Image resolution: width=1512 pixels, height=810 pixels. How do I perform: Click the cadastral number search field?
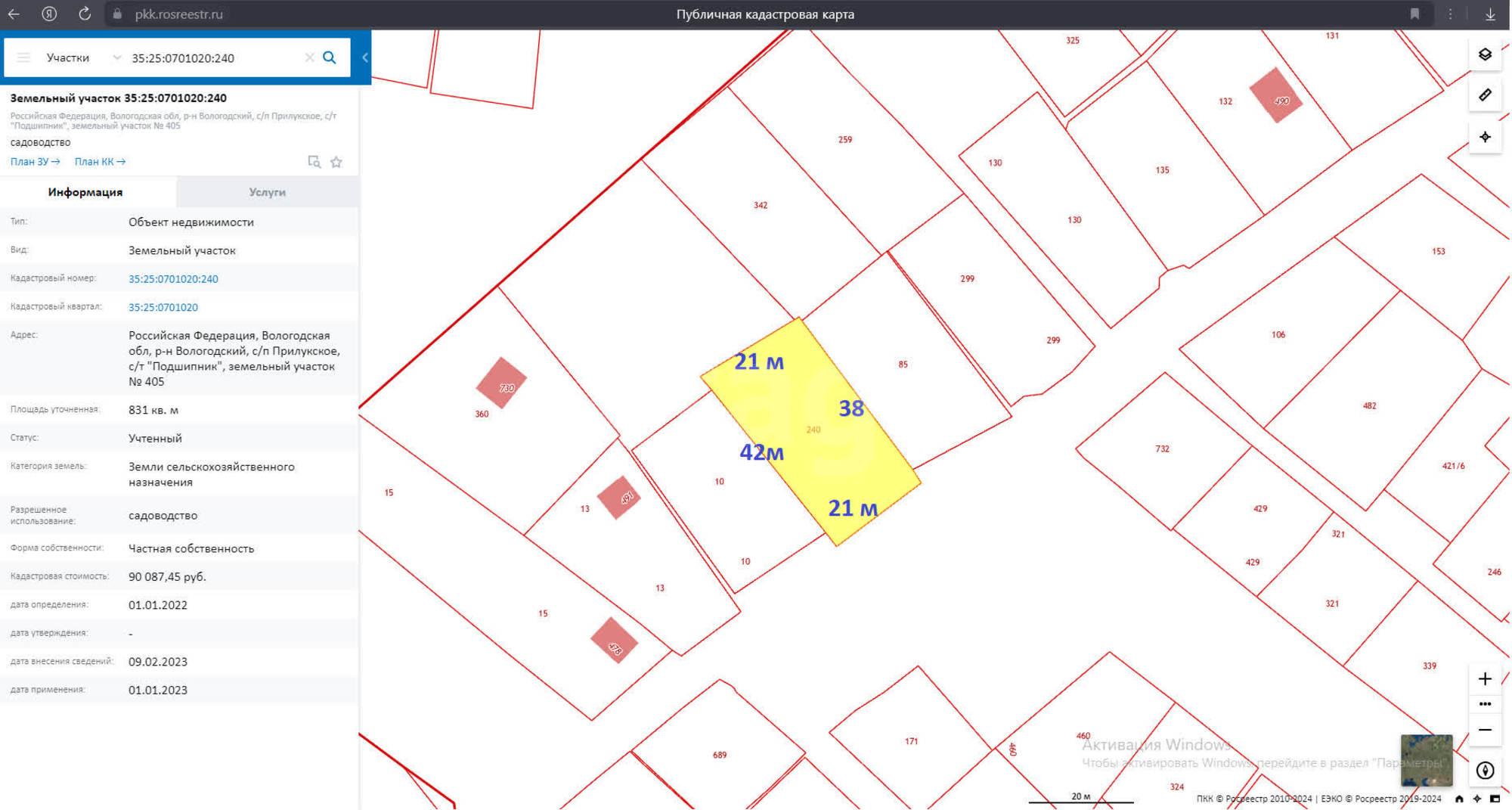click(x=215, y=57)
